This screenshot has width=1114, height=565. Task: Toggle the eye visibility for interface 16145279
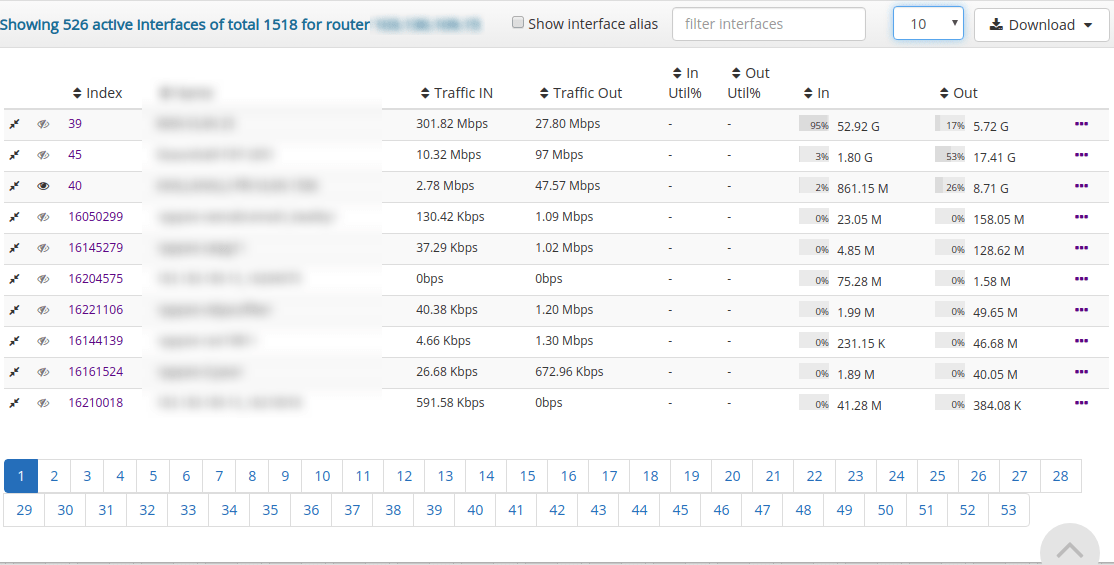coord(43,248)
